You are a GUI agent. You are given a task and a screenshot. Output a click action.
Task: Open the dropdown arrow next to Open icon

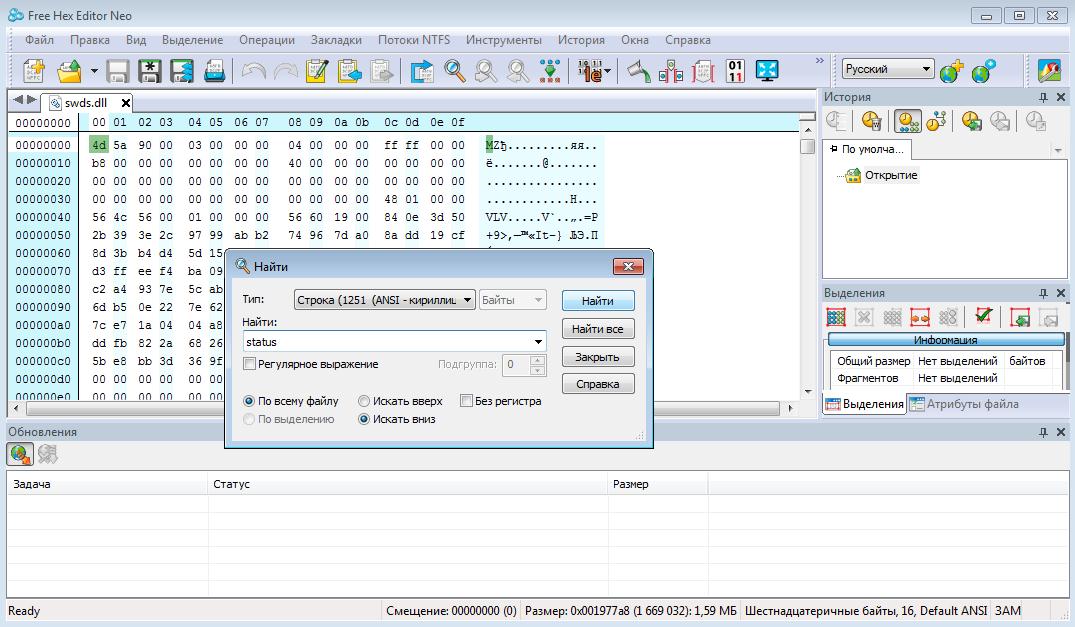click(x=94, y=71)
